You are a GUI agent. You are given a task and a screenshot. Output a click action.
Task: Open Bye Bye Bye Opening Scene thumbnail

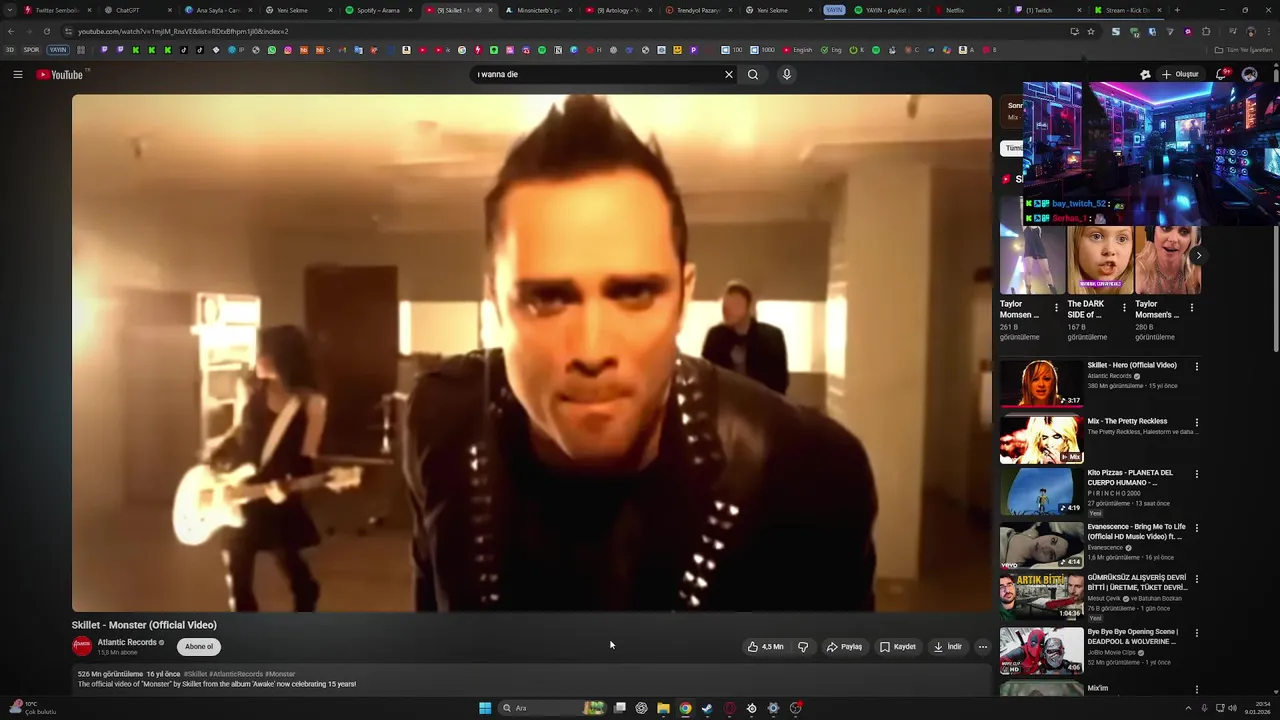[x=1041, y=651]
